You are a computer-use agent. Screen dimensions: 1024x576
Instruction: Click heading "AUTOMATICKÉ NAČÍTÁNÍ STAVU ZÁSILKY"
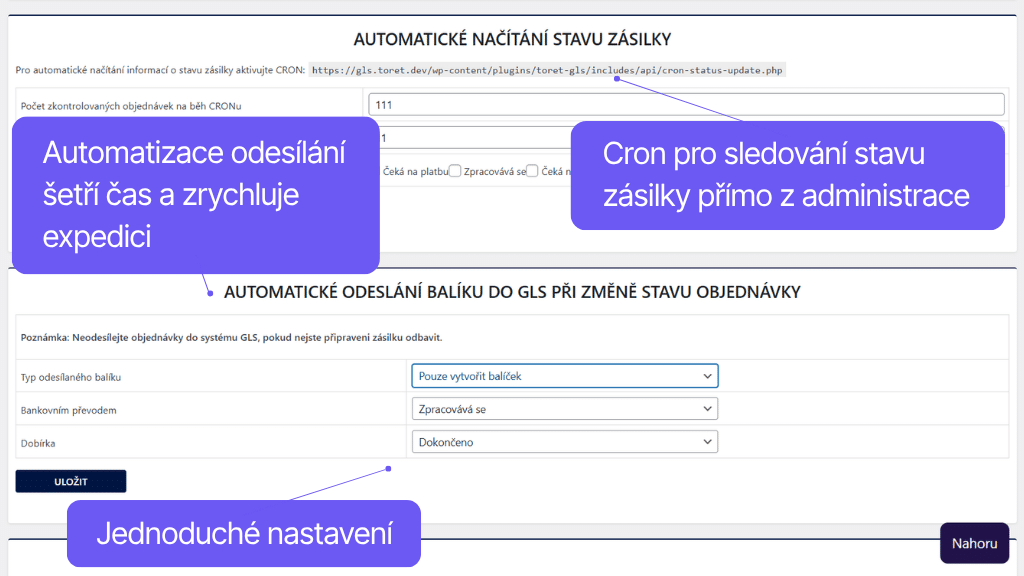pos(512,38)
